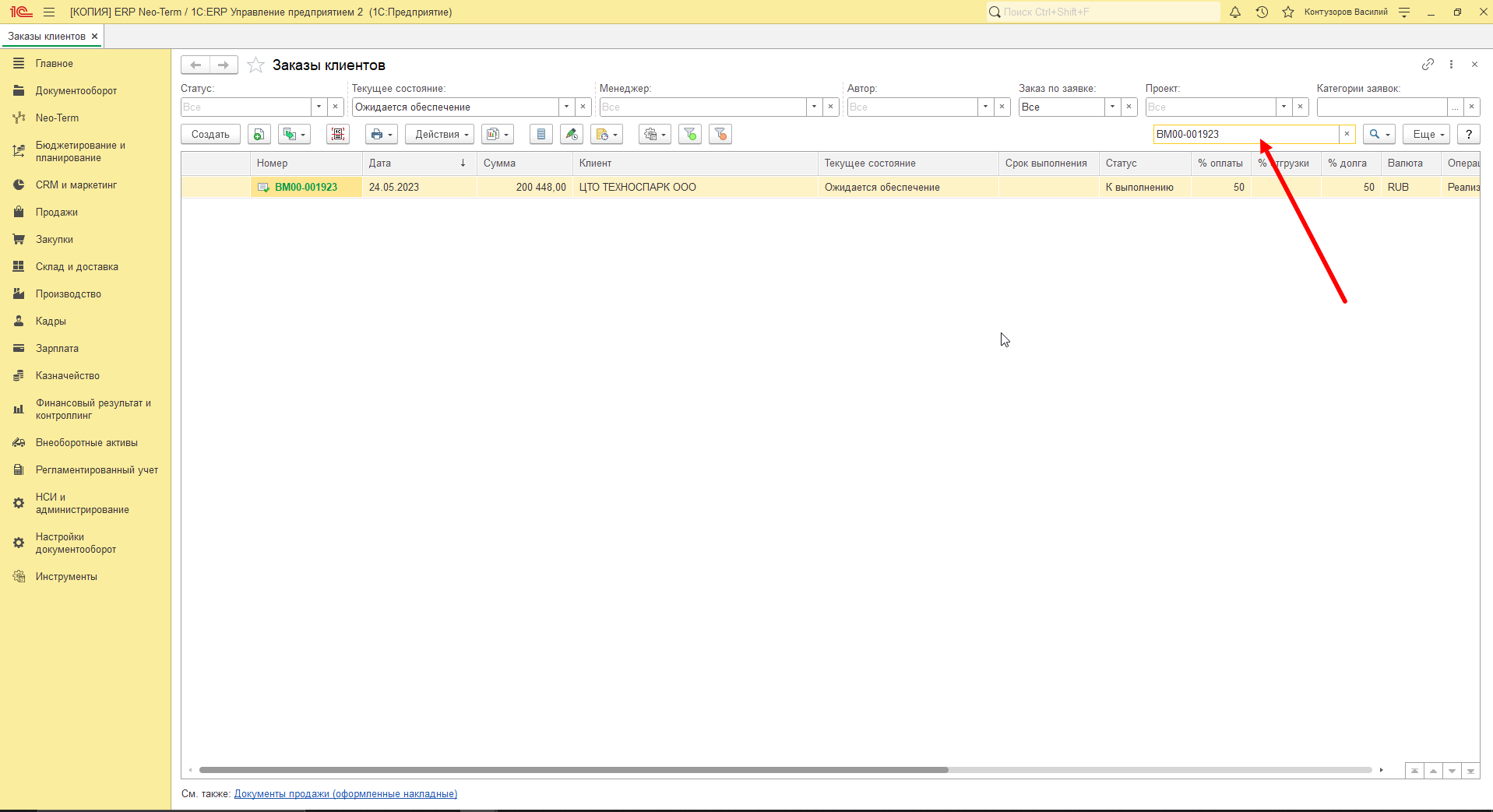The image size is (1493, 812).
Task: Click the blue list icon in toolbar
Action: pyautogui.click(x=541, y=134)
